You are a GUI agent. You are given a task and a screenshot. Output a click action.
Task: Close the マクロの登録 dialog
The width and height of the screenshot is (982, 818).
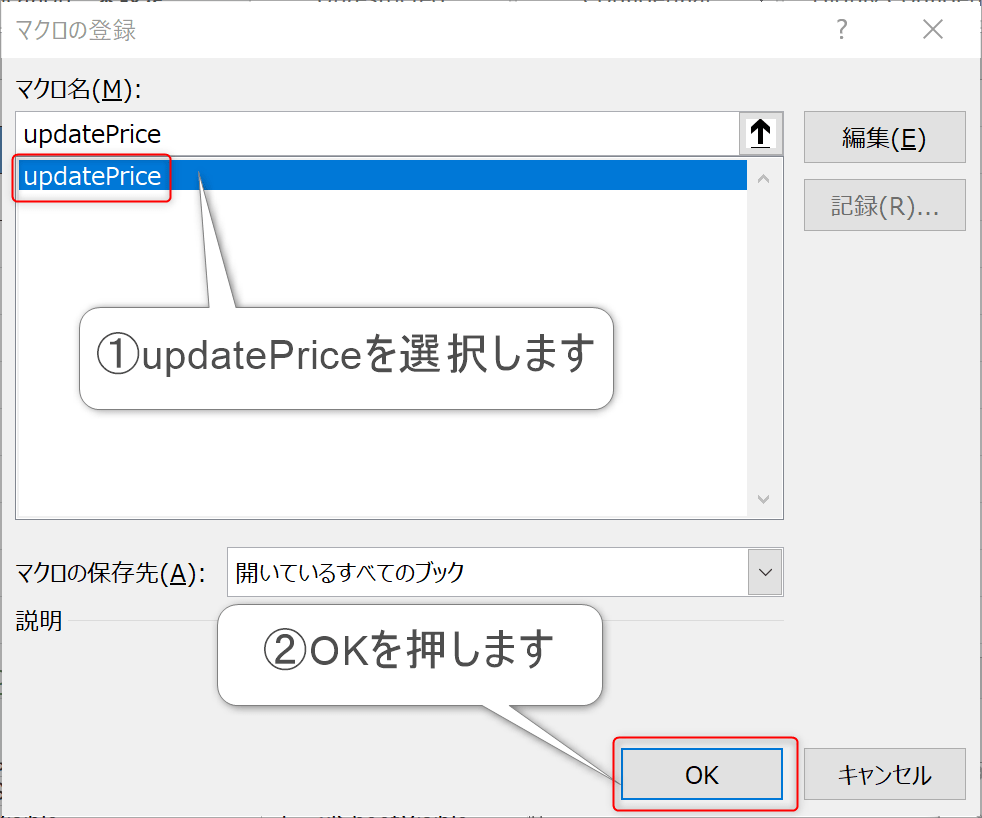click(932, 30)
